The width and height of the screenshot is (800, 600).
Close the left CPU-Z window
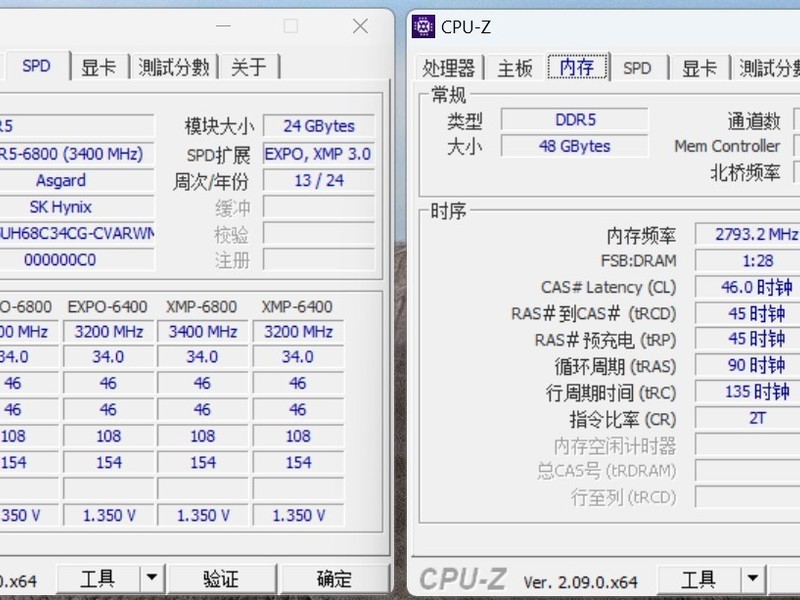tap(360, 26)
